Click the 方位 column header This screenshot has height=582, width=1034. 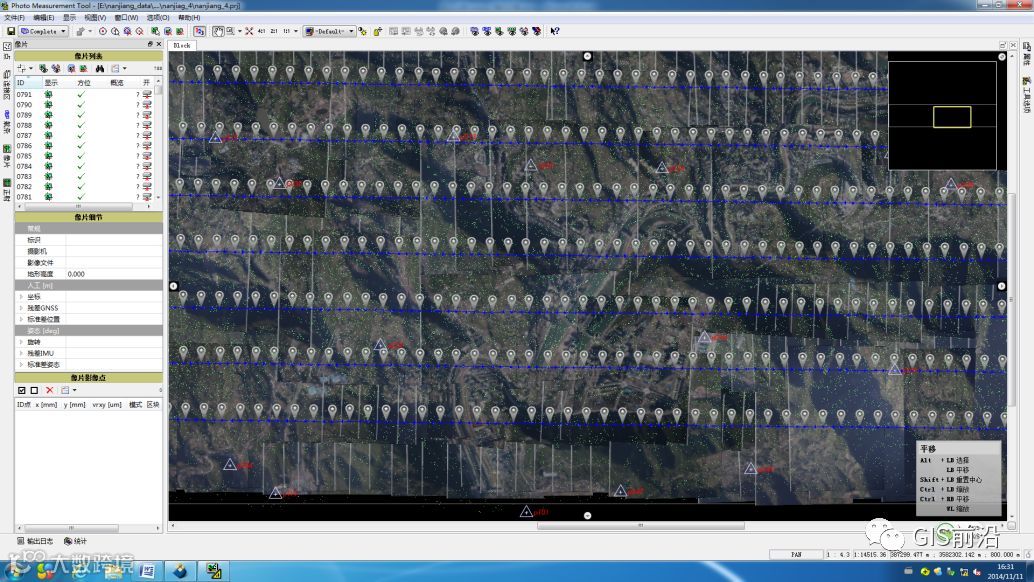[x=84, y=82]
